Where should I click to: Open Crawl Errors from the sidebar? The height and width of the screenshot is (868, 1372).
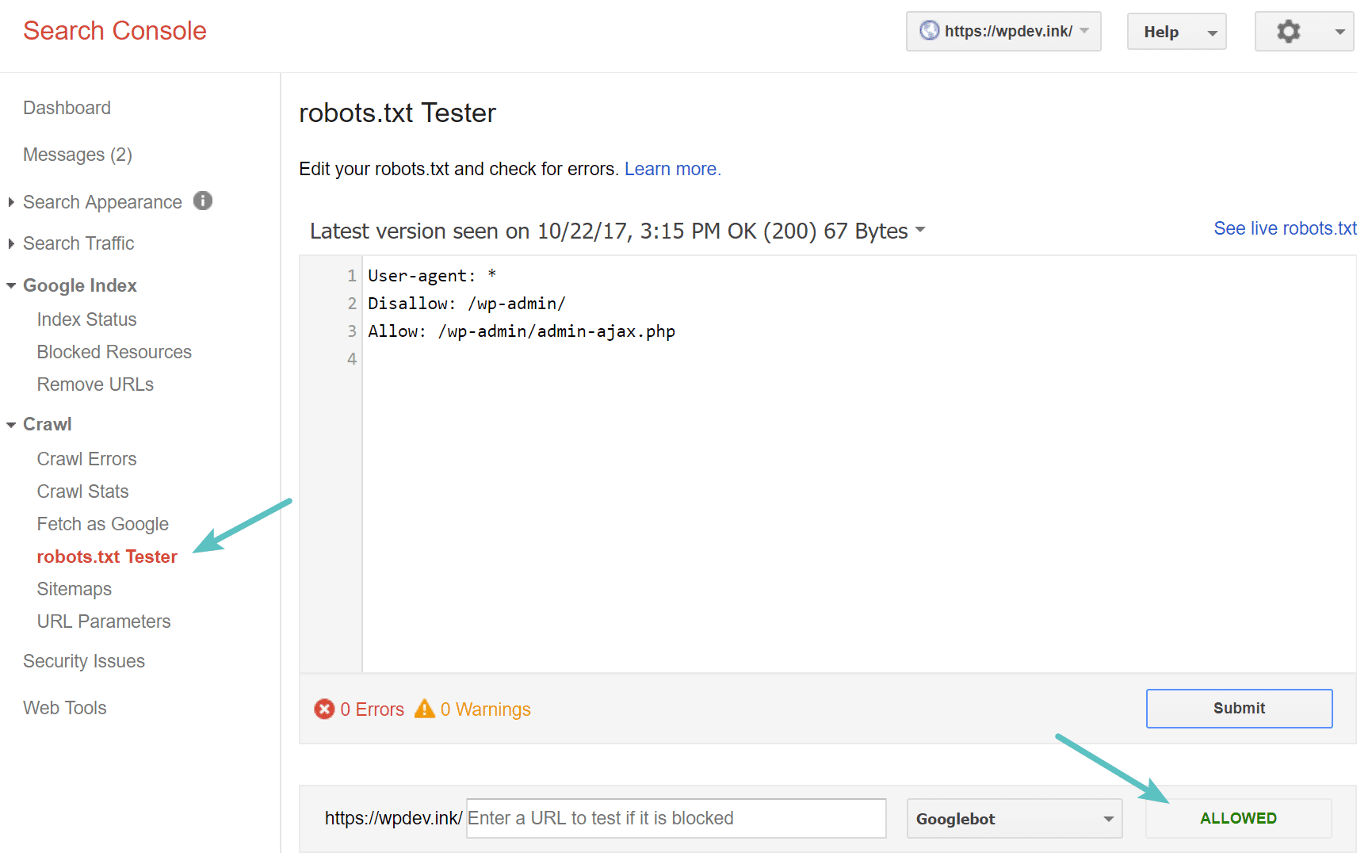coord(86,458)
